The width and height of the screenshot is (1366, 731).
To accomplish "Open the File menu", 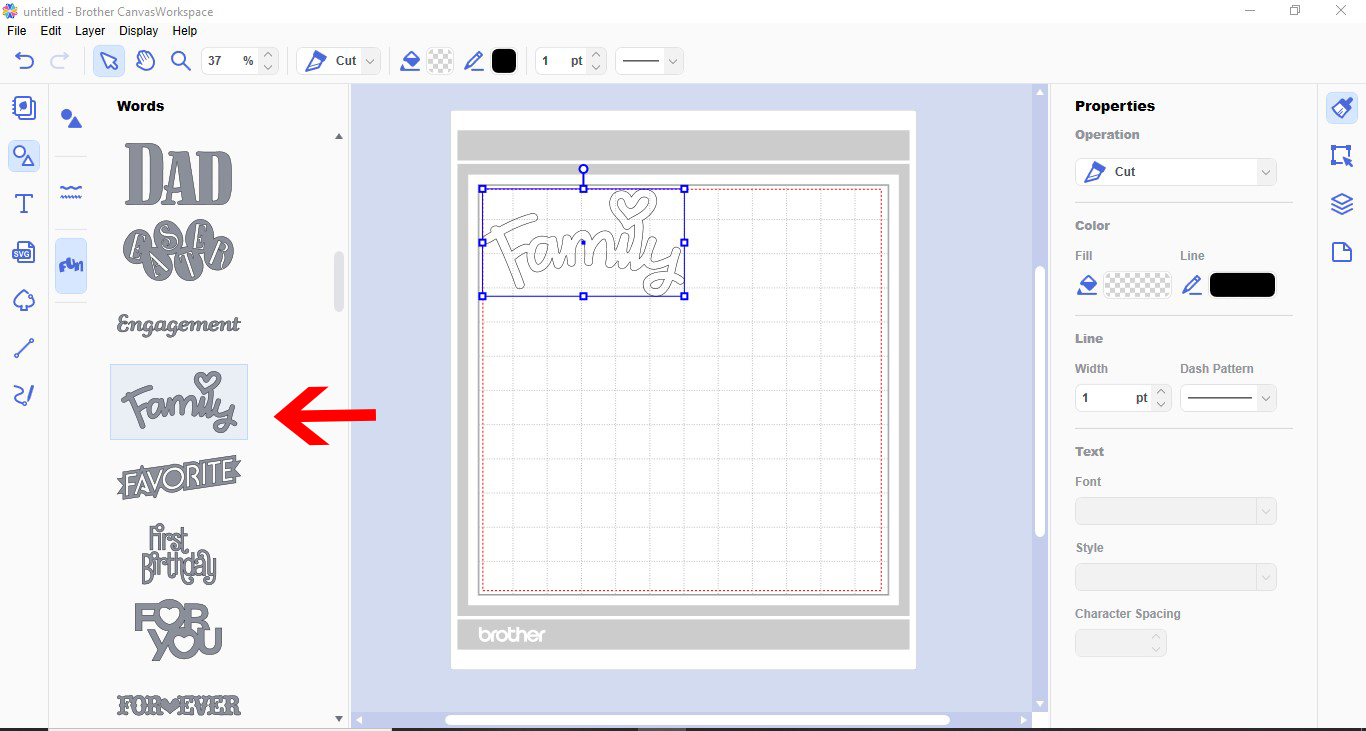I will (x=17, y=31).
